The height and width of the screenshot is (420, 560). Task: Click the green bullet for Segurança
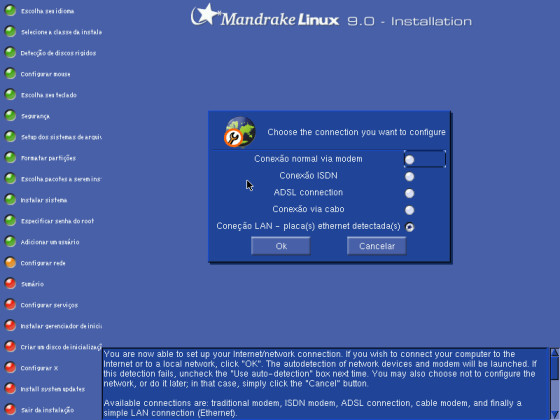10,116
